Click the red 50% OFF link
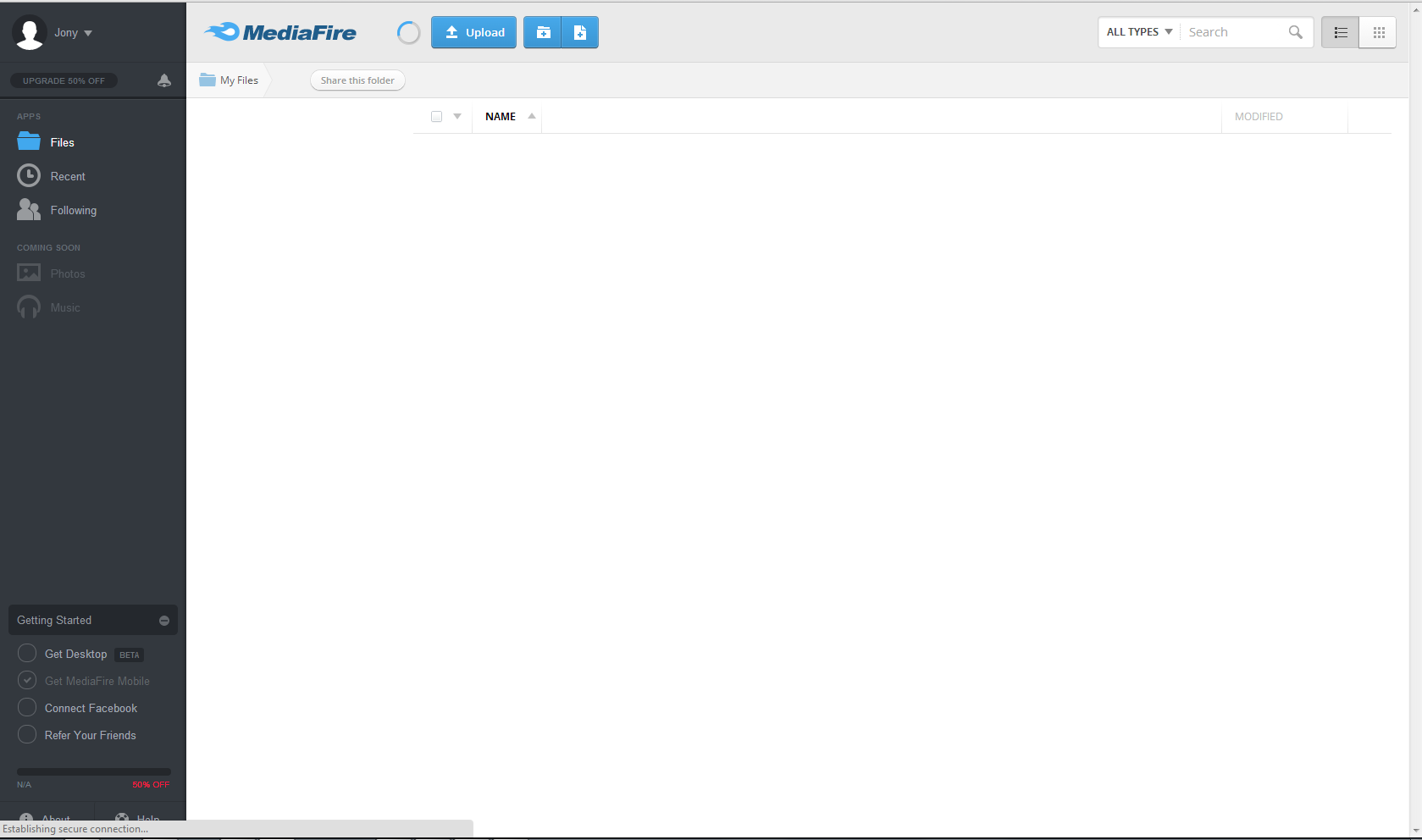The height and width of the screenshot is (840, 1422). 151,785
